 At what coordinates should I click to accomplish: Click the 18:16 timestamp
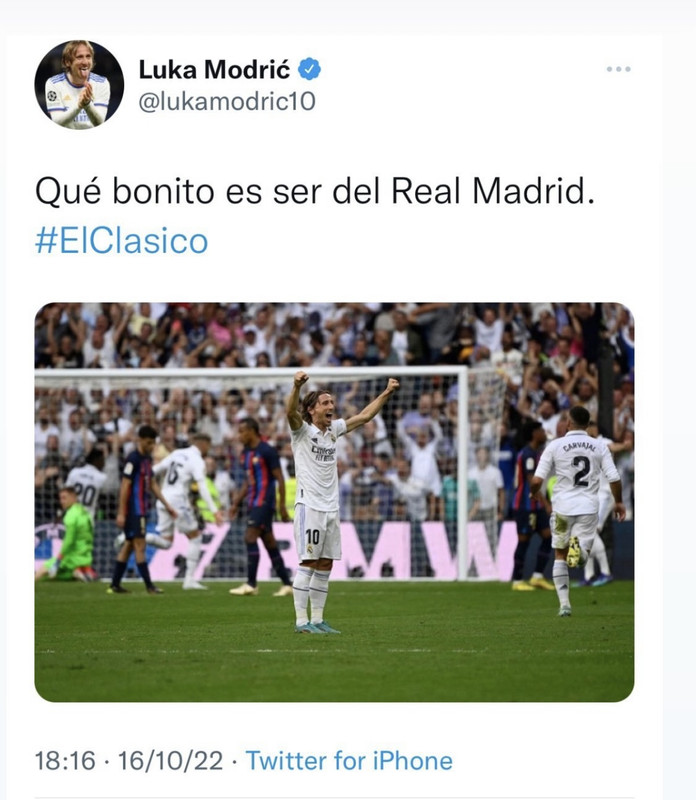click(65, 761)
